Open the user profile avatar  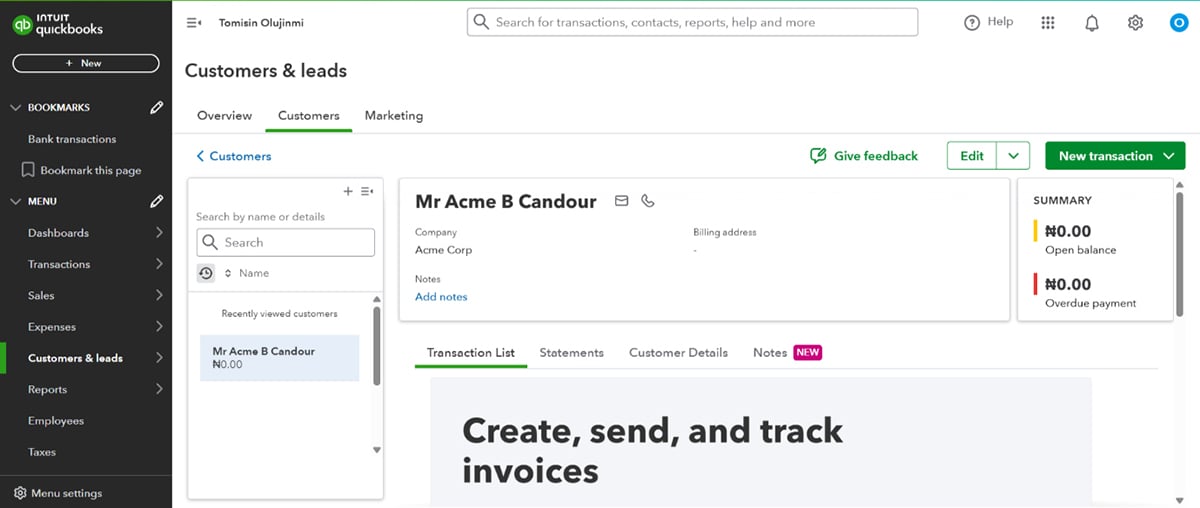click(x=1178, y=22)
